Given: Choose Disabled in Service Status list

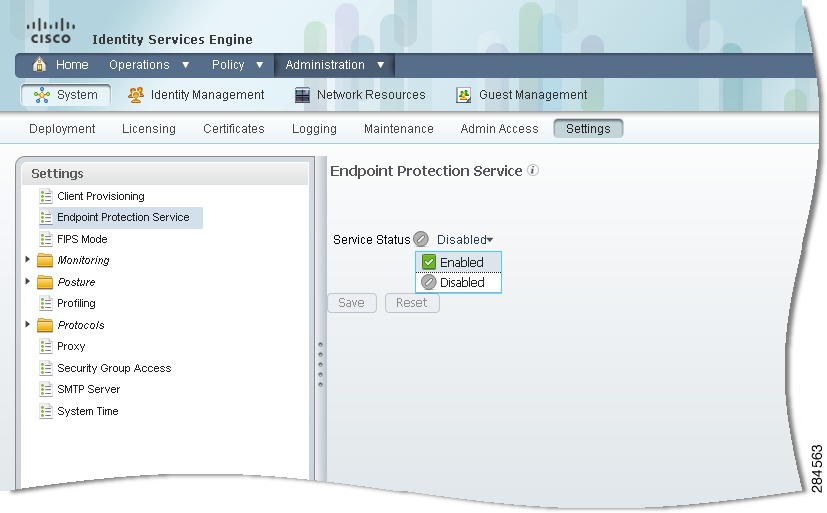Looking at the screenshot, I should [458, 283].
